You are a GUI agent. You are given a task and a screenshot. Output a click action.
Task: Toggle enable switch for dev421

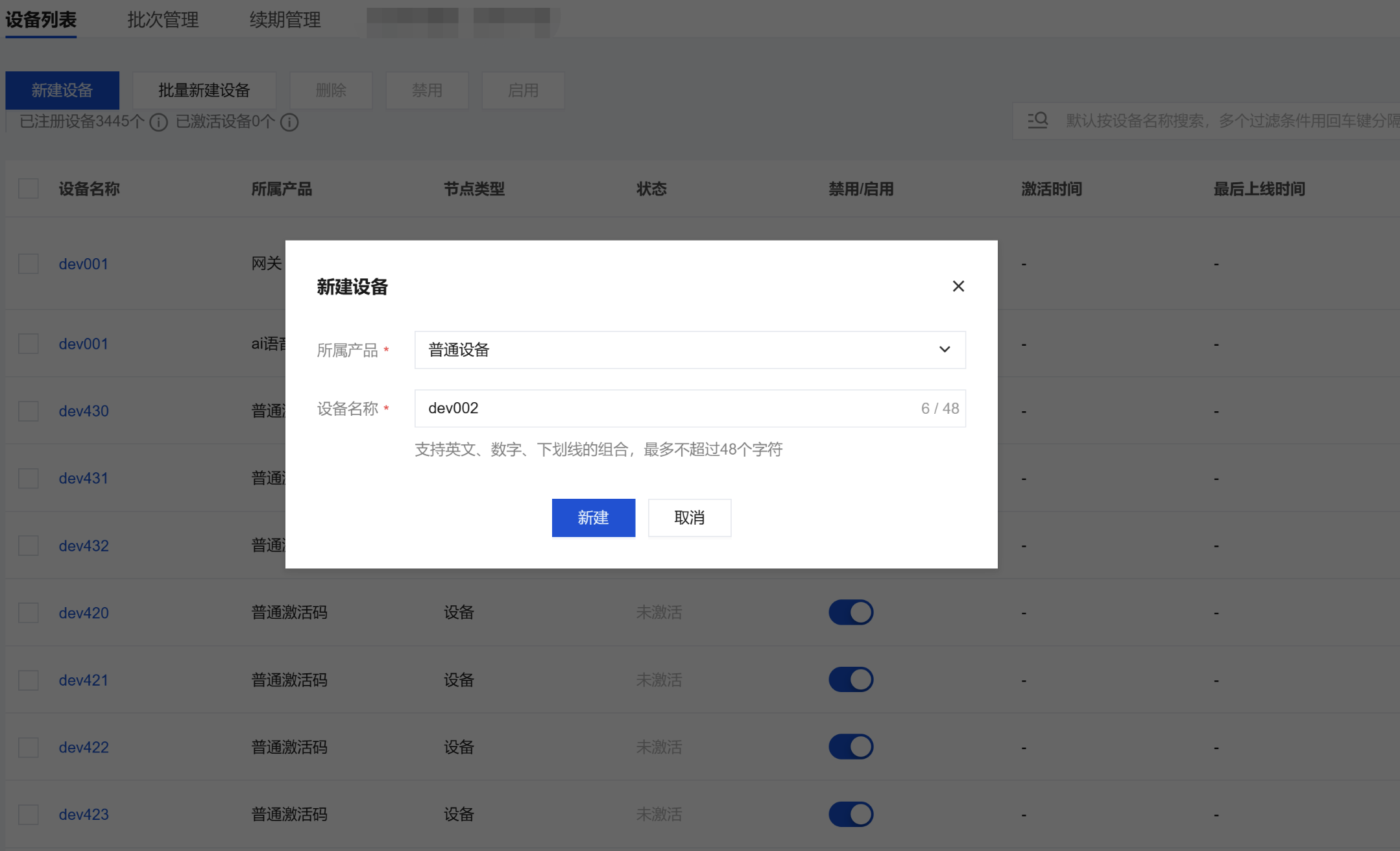pyautogui.click(x=851, y=680)
